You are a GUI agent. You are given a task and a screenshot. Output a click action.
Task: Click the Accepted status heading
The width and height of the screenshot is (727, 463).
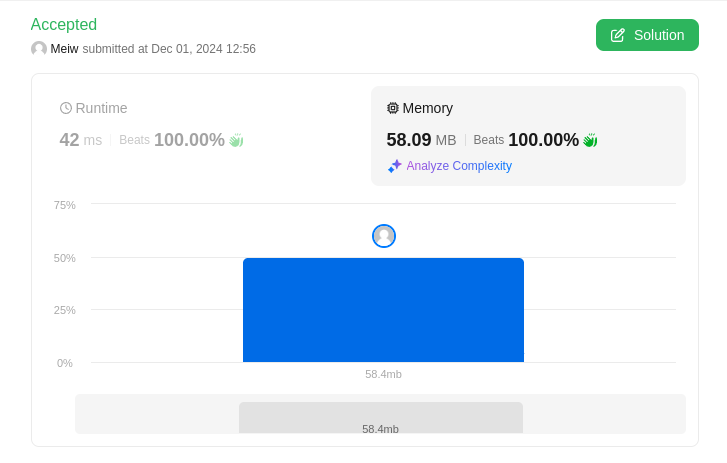coord(64,25)
